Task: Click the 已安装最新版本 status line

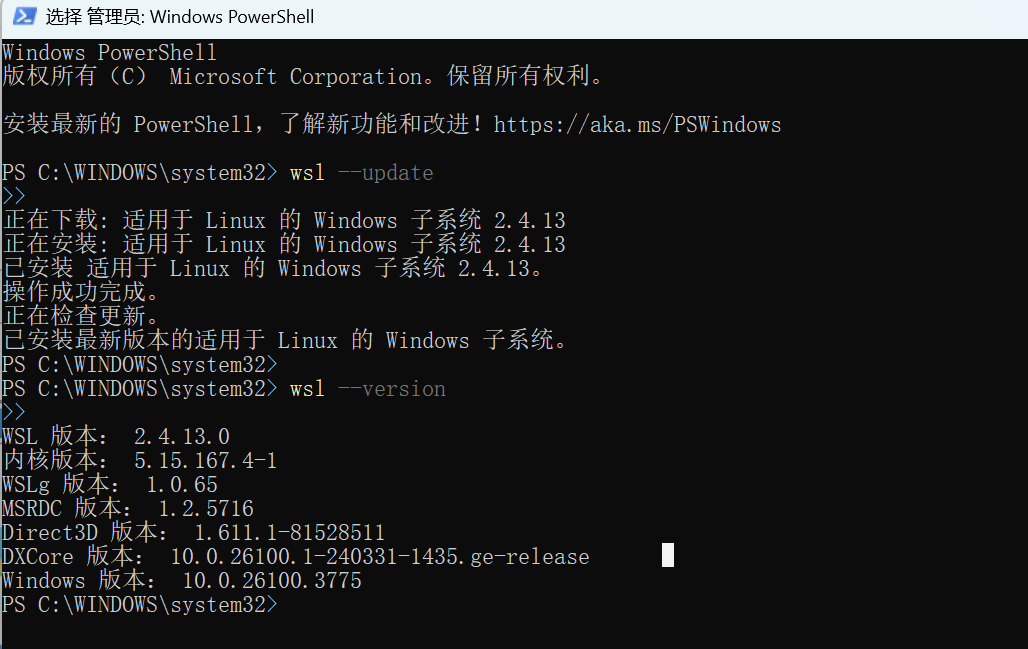Action: pos(285,340)
